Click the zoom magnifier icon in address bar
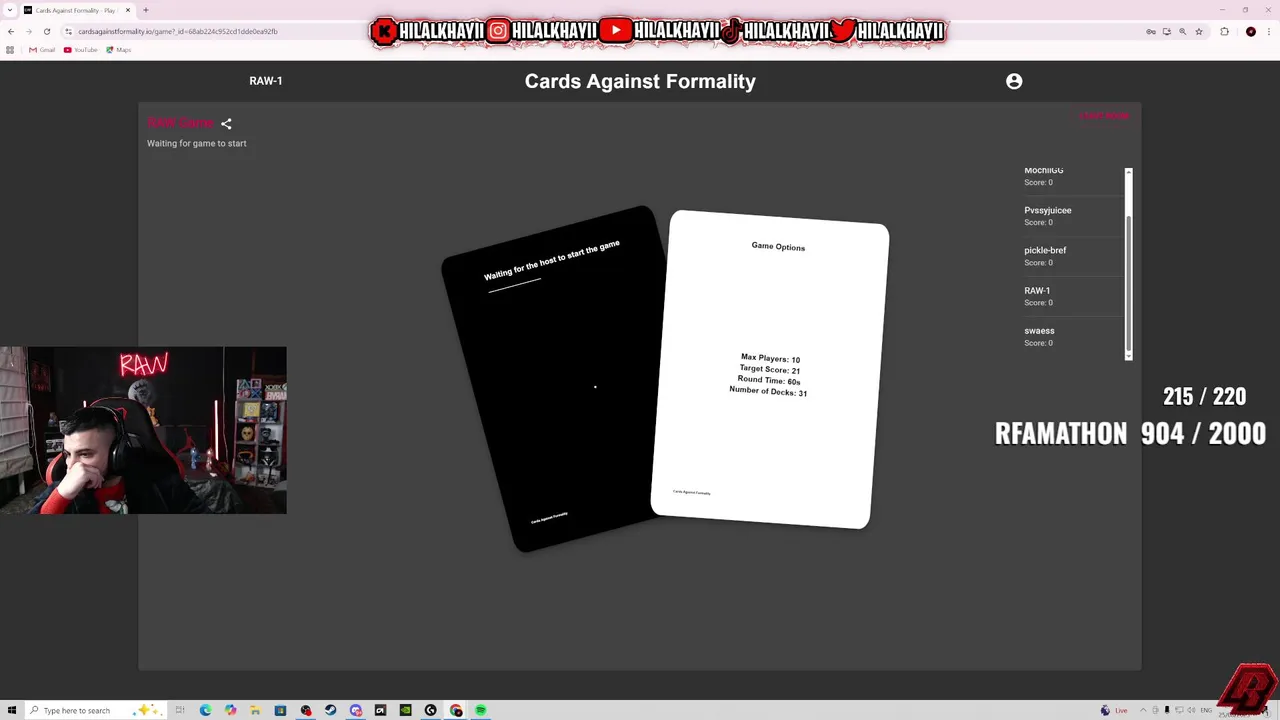Image resolution: width=1280 pixels, height=720 pixels. coord(1182,31)
